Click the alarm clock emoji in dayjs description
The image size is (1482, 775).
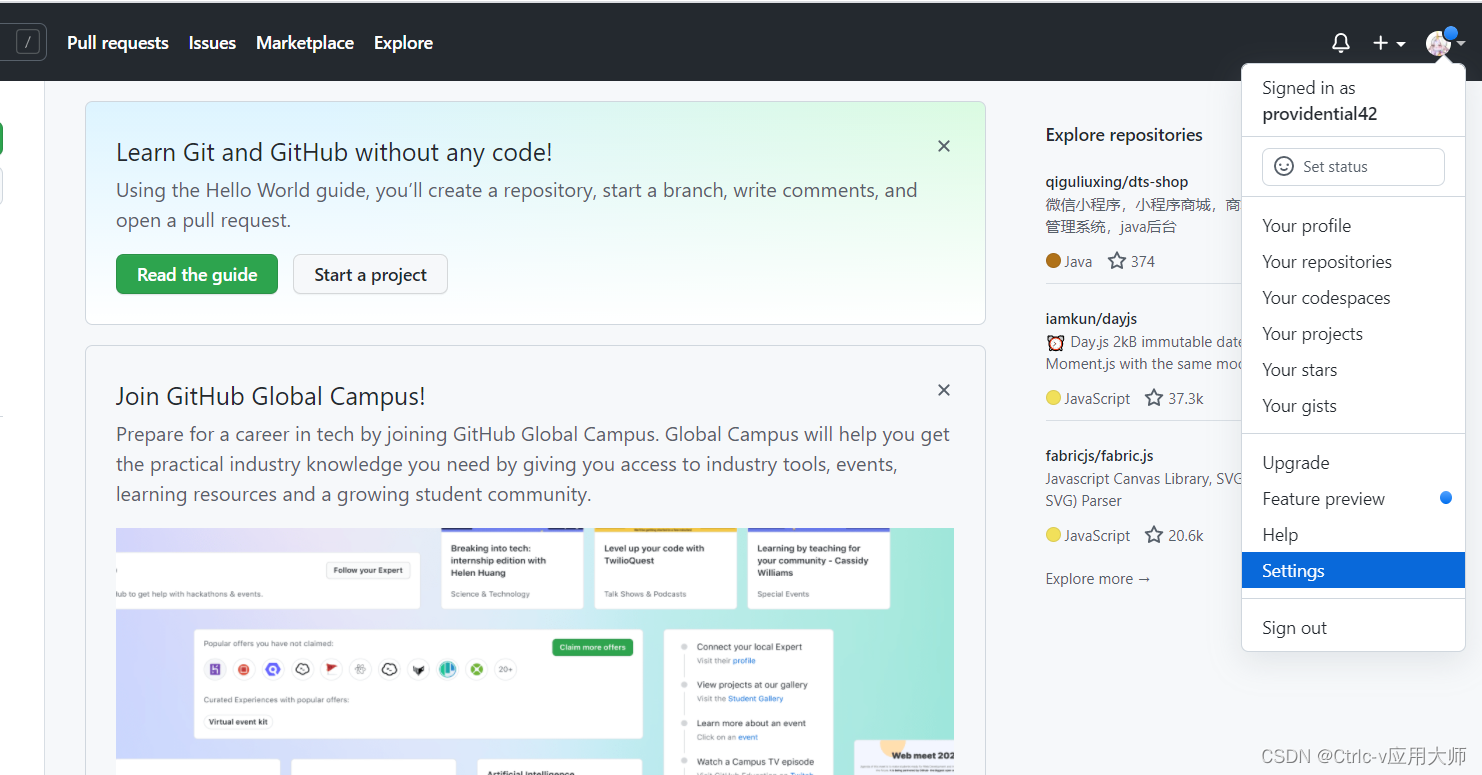pos(1055,342)
